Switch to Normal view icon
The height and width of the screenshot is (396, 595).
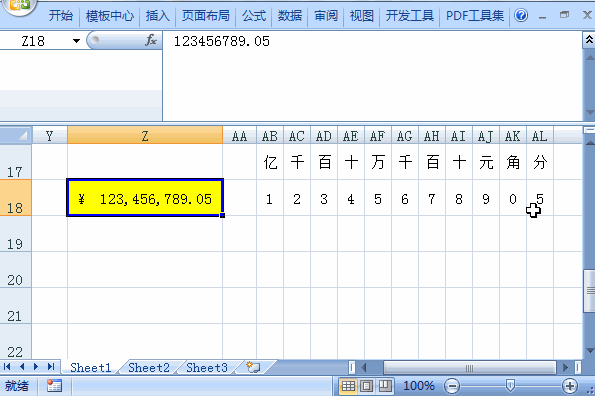[x=348, y=386]
